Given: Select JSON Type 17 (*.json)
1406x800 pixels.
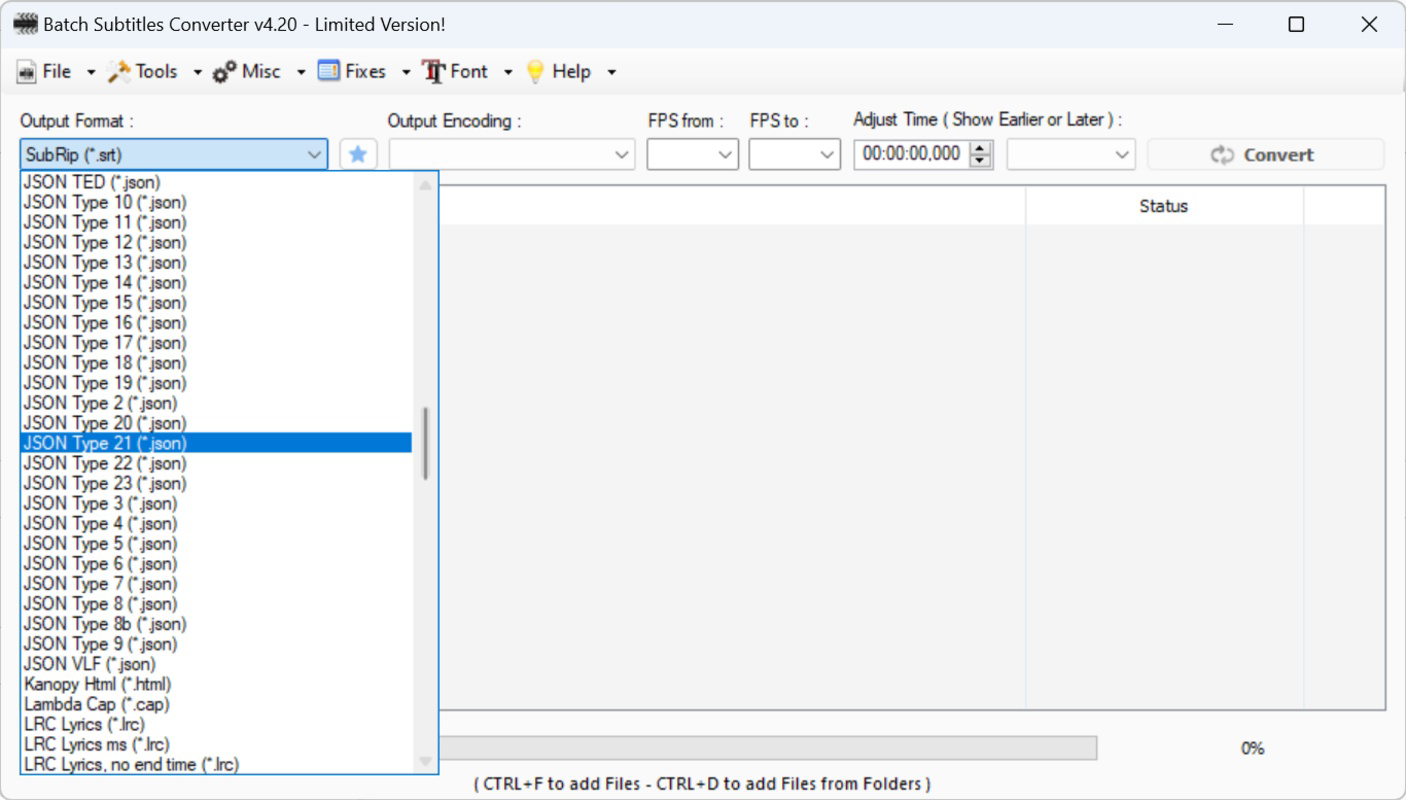Looking at the screenshot, I should [216, 342].
